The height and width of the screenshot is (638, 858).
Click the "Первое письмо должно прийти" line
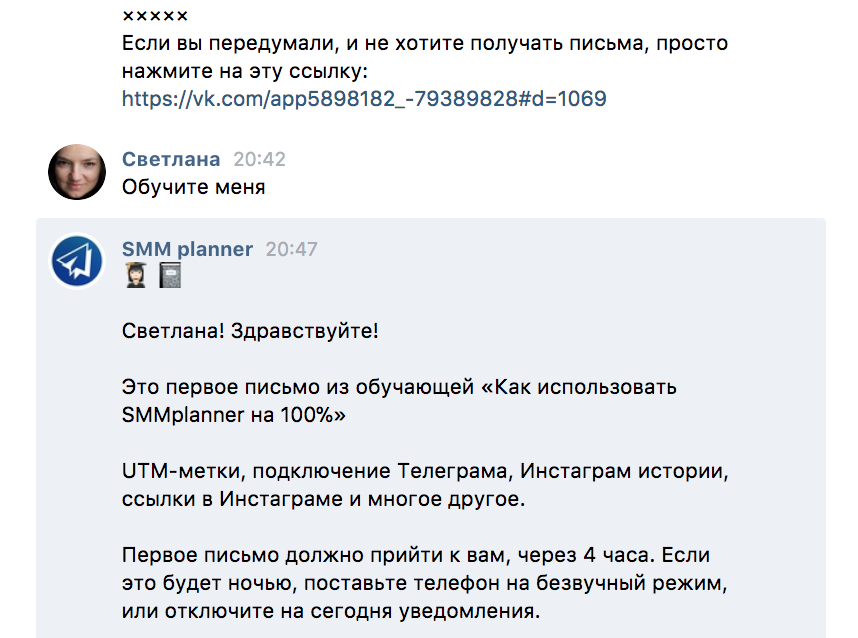click(x=416, y=555)
